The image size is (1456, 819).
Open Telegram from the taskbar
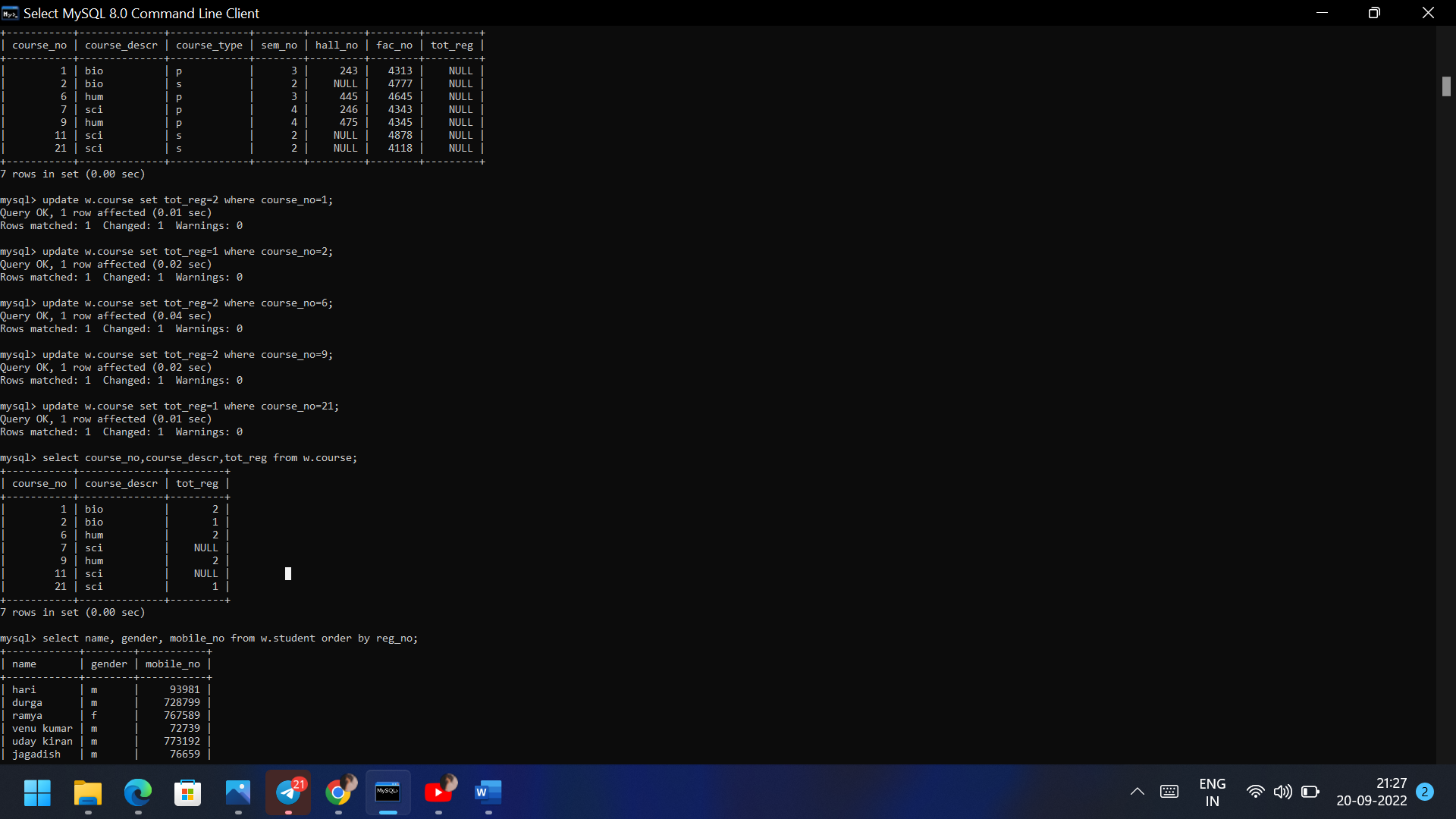click(x=287, y=794)
